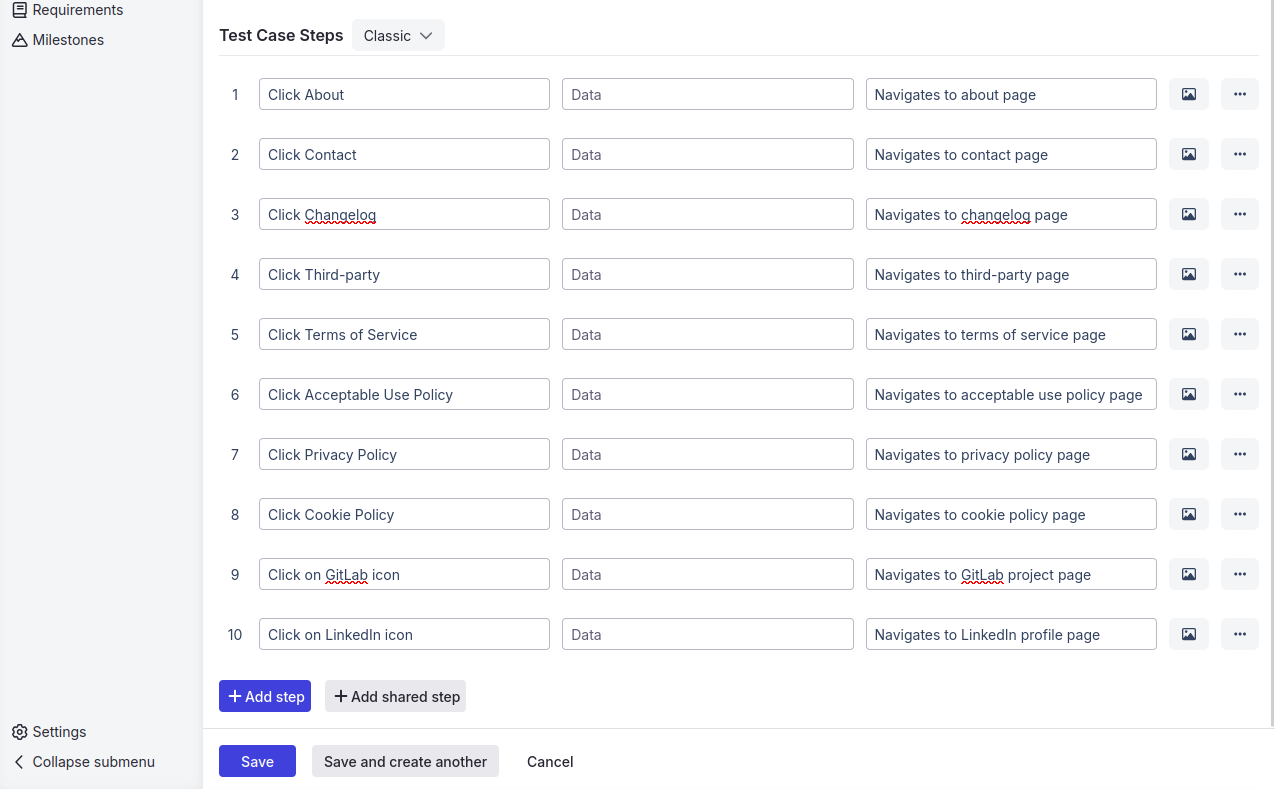Open more options for step 10 LinkedIn icon
The image size is (1275, 789).
[1240, 634]
